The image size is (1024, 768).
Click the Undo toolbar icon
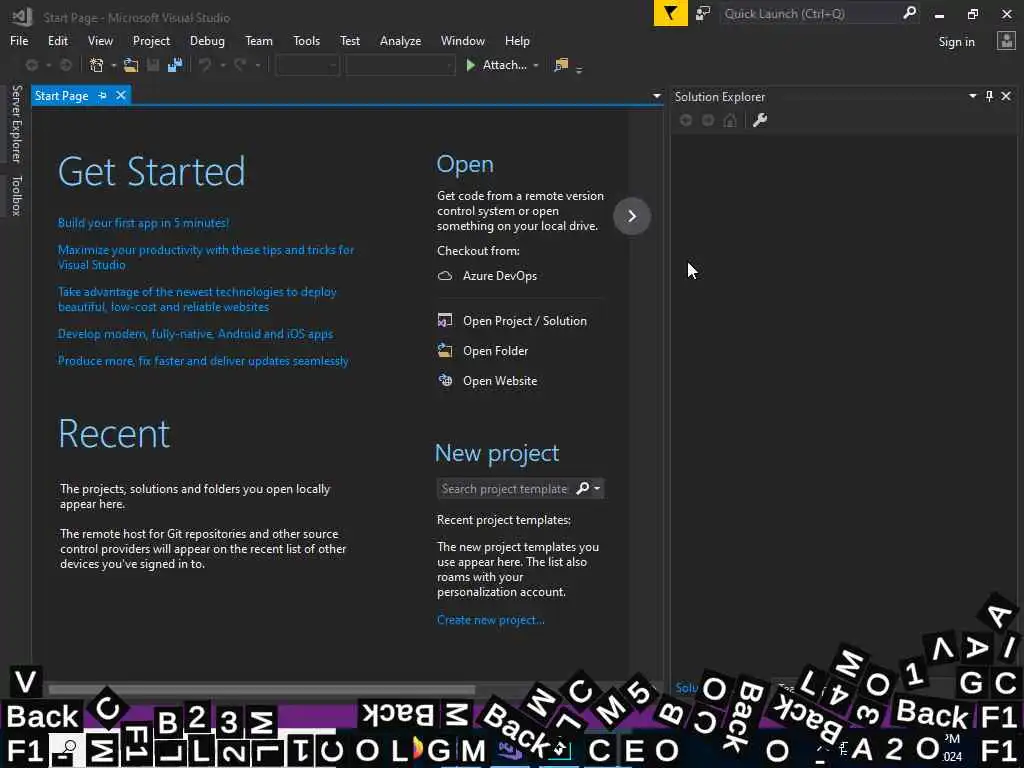pos(205,65)
